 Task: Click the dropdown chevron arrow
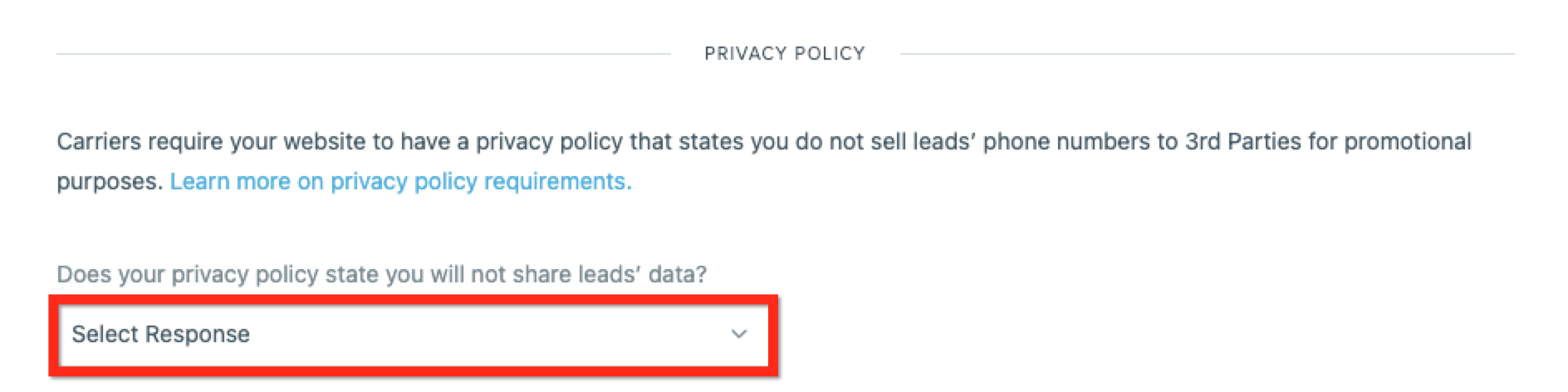coord(738,335)
